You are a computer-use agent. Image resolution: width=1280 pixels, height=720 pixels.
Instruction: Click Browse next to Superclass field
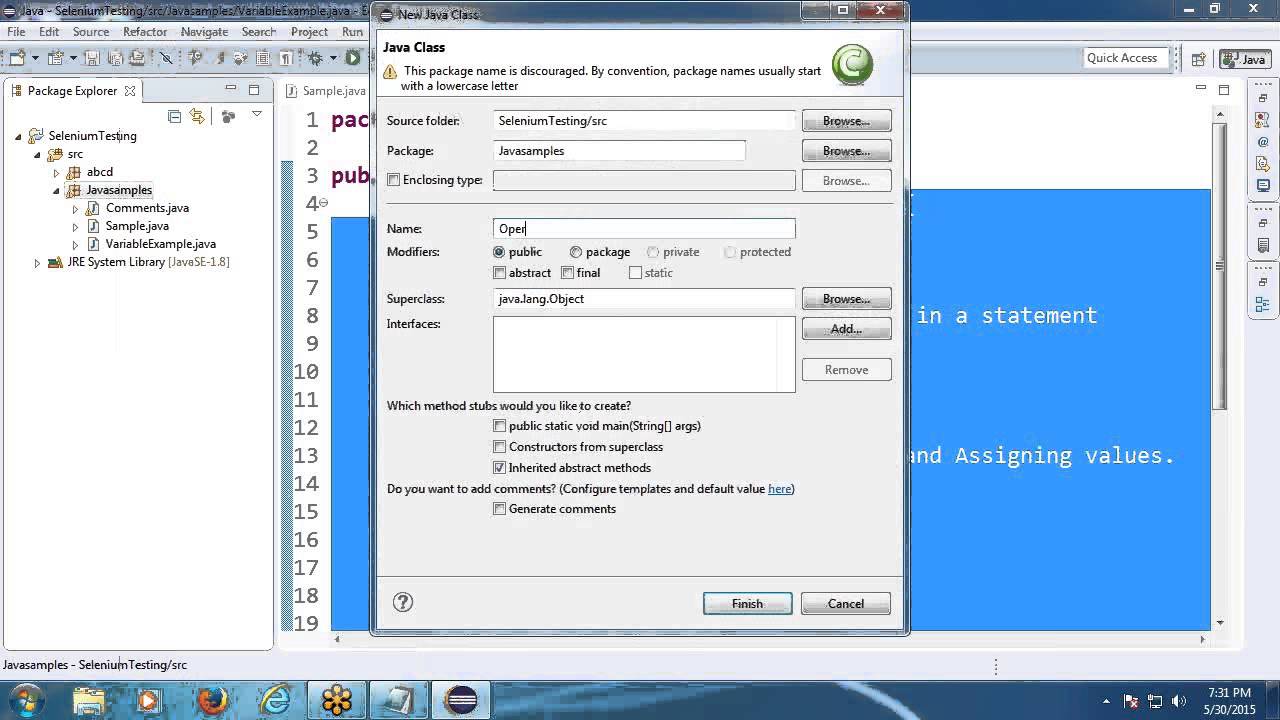[846, 299]
